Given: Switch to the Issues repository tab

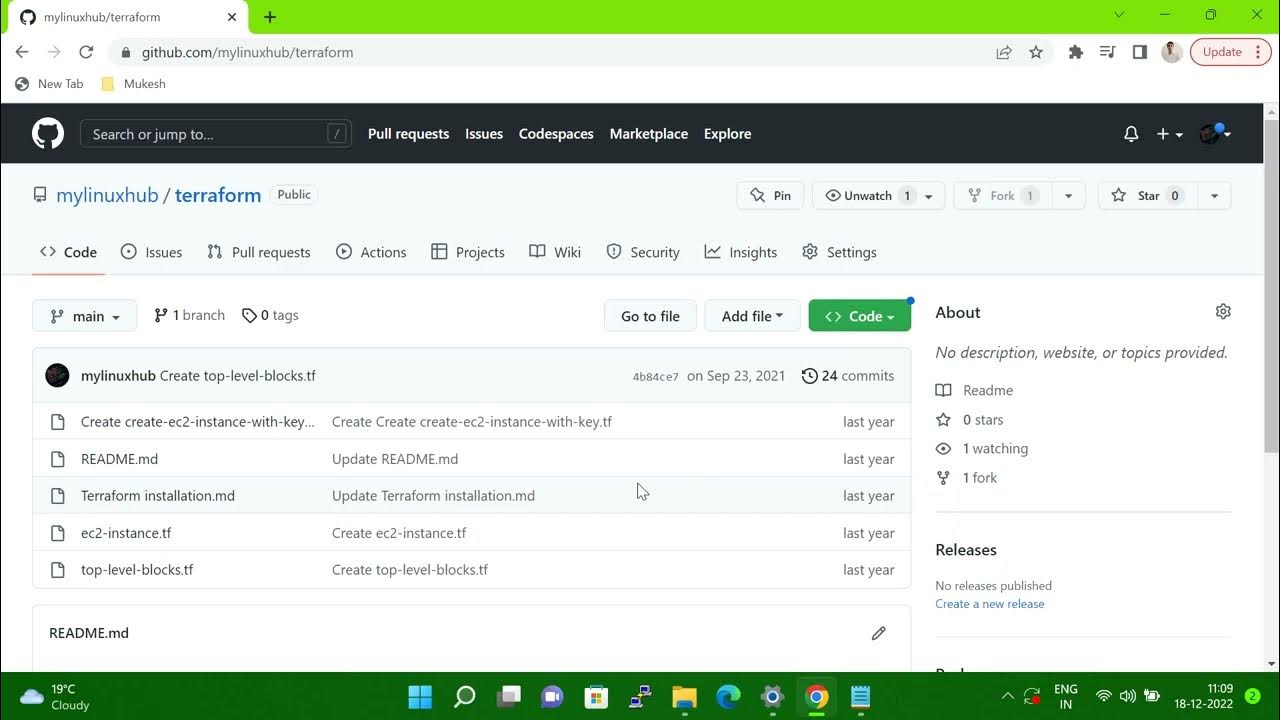Looking at the screenshot, I should 152,252.
